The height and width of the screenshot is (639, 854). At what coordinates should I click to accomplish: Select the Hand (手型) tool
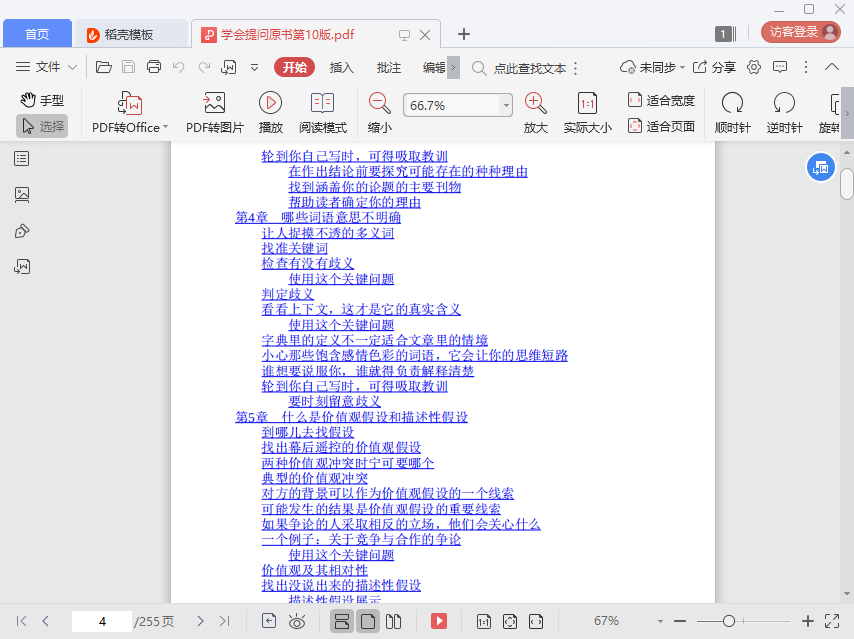click(x=42, y=100)
